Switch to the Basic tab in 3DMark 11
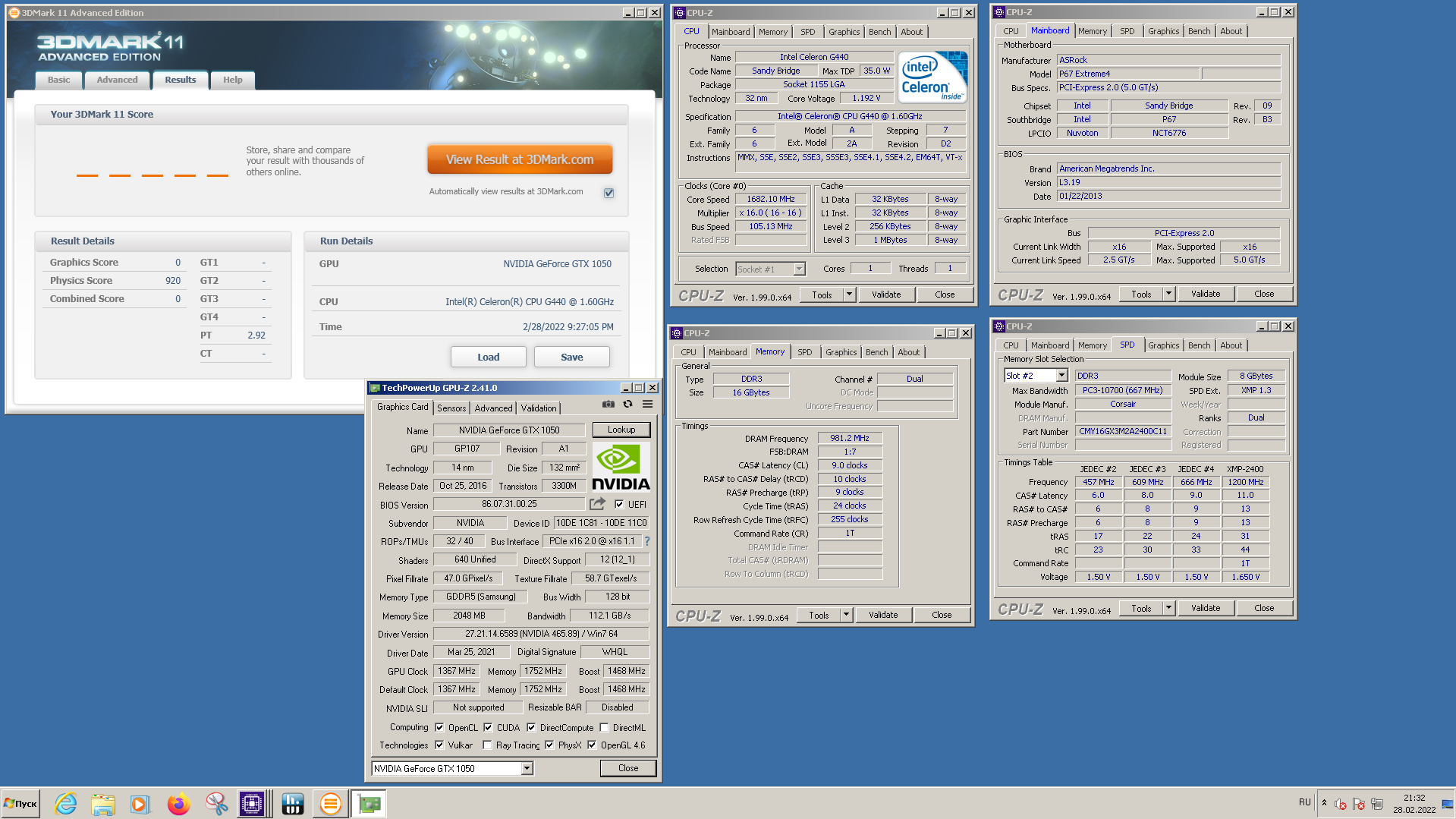Viewport: 1456px width, 819px height. pos(58,80)
